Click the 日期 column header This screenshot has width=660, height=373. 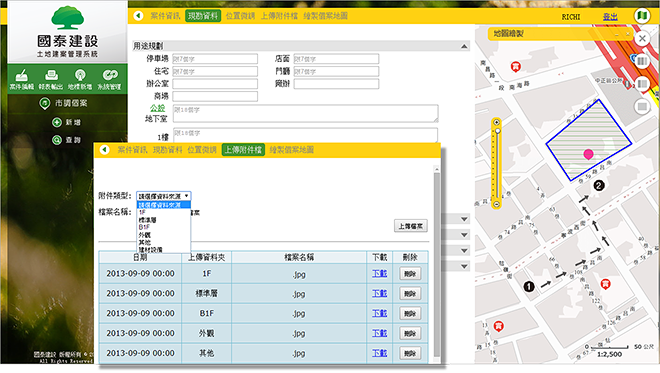point(140,257)
